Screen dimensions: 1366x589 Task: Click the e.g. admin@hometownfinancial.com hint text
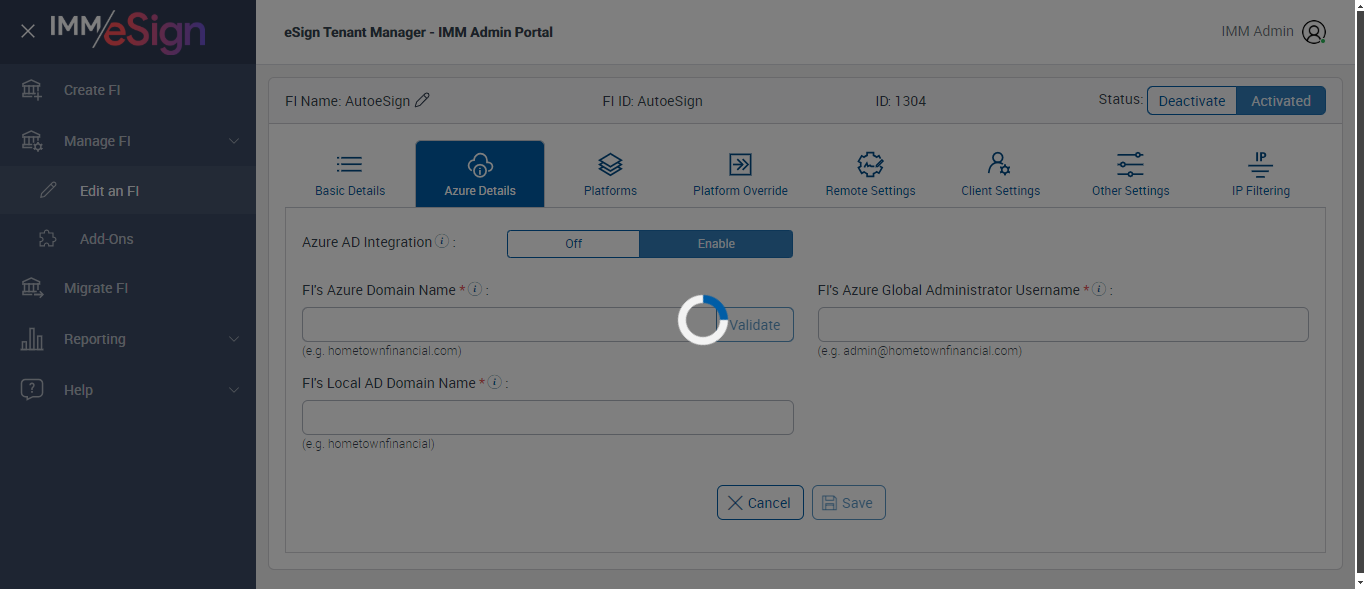(x=920, y=351)
